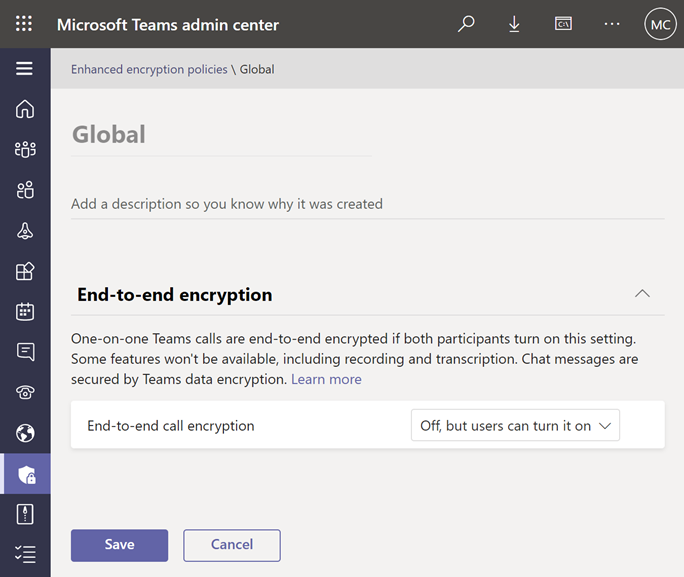Click the description input field

pyautogui.click(x=368, y=204)
